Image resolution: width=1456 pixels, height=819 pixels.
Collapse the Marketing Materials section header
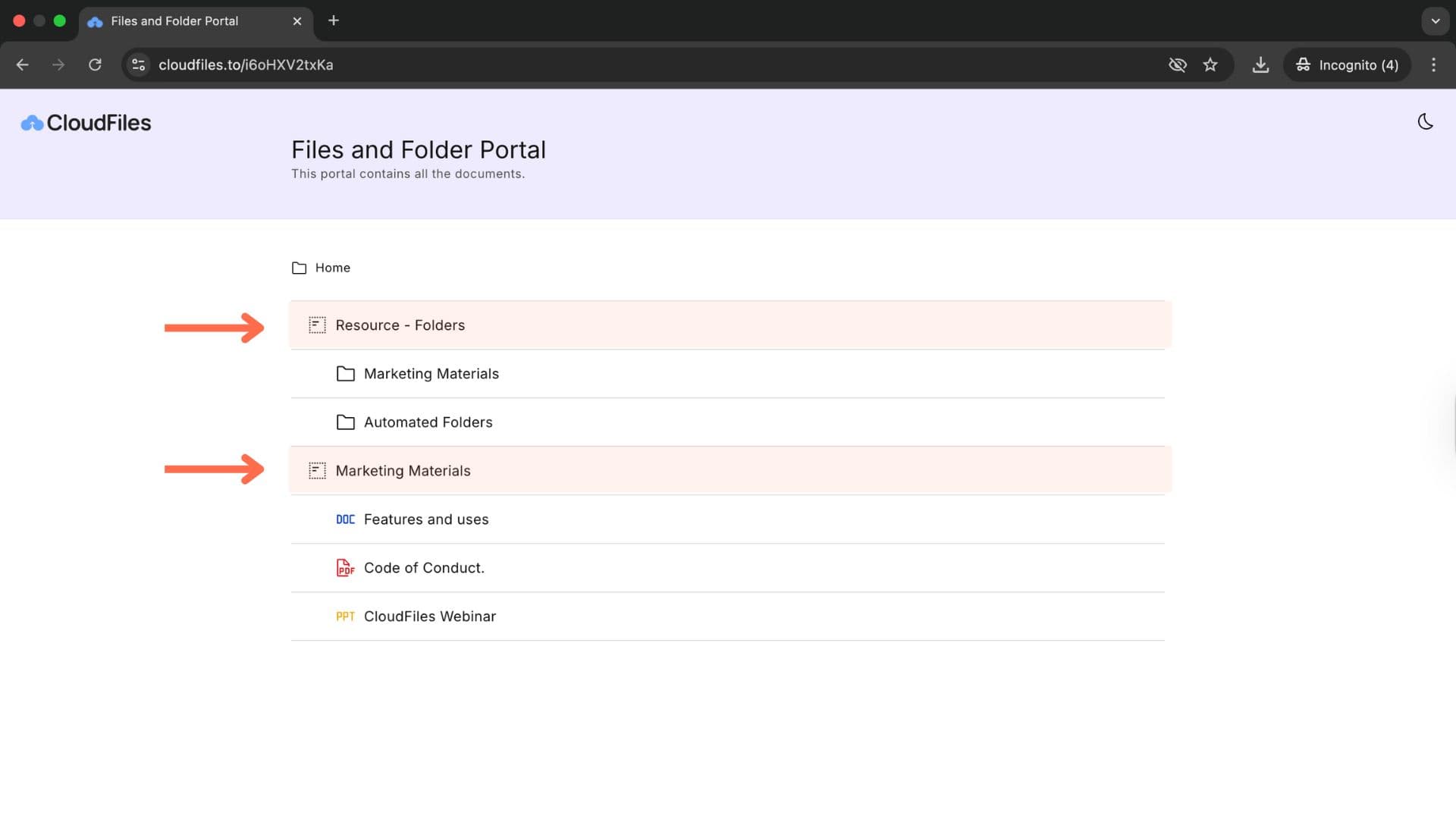tap(403, 471)
